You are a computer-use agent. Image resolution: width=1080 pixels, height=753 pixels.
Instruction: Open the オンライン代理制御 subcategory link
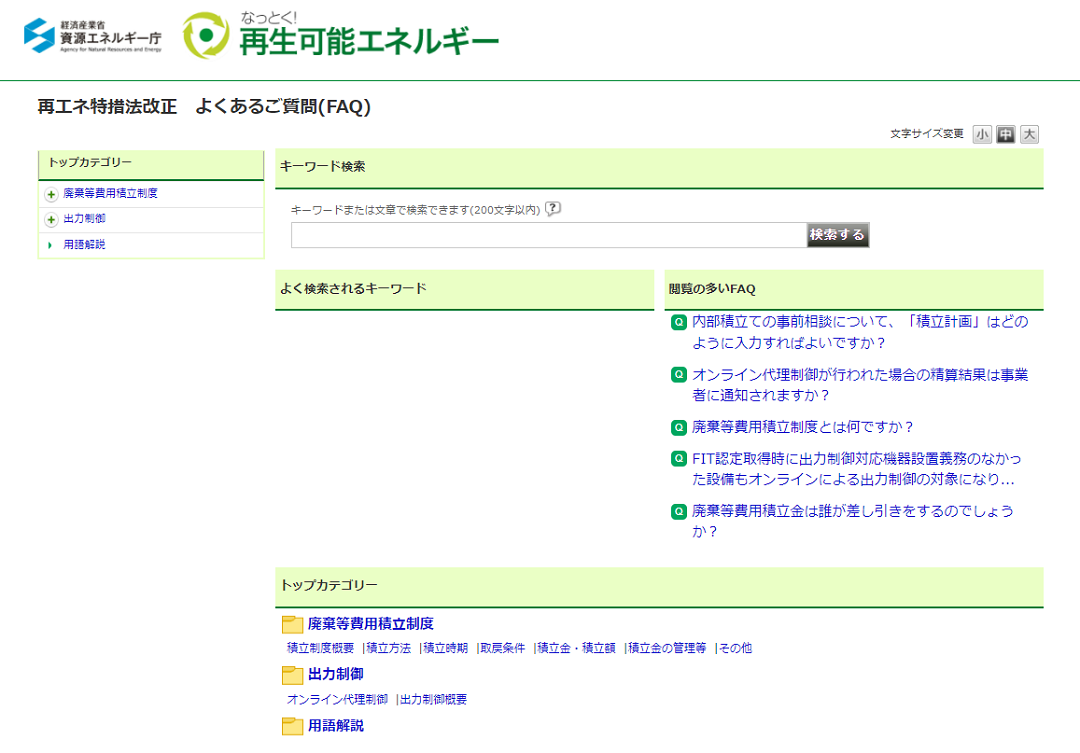tap(338, 699)
